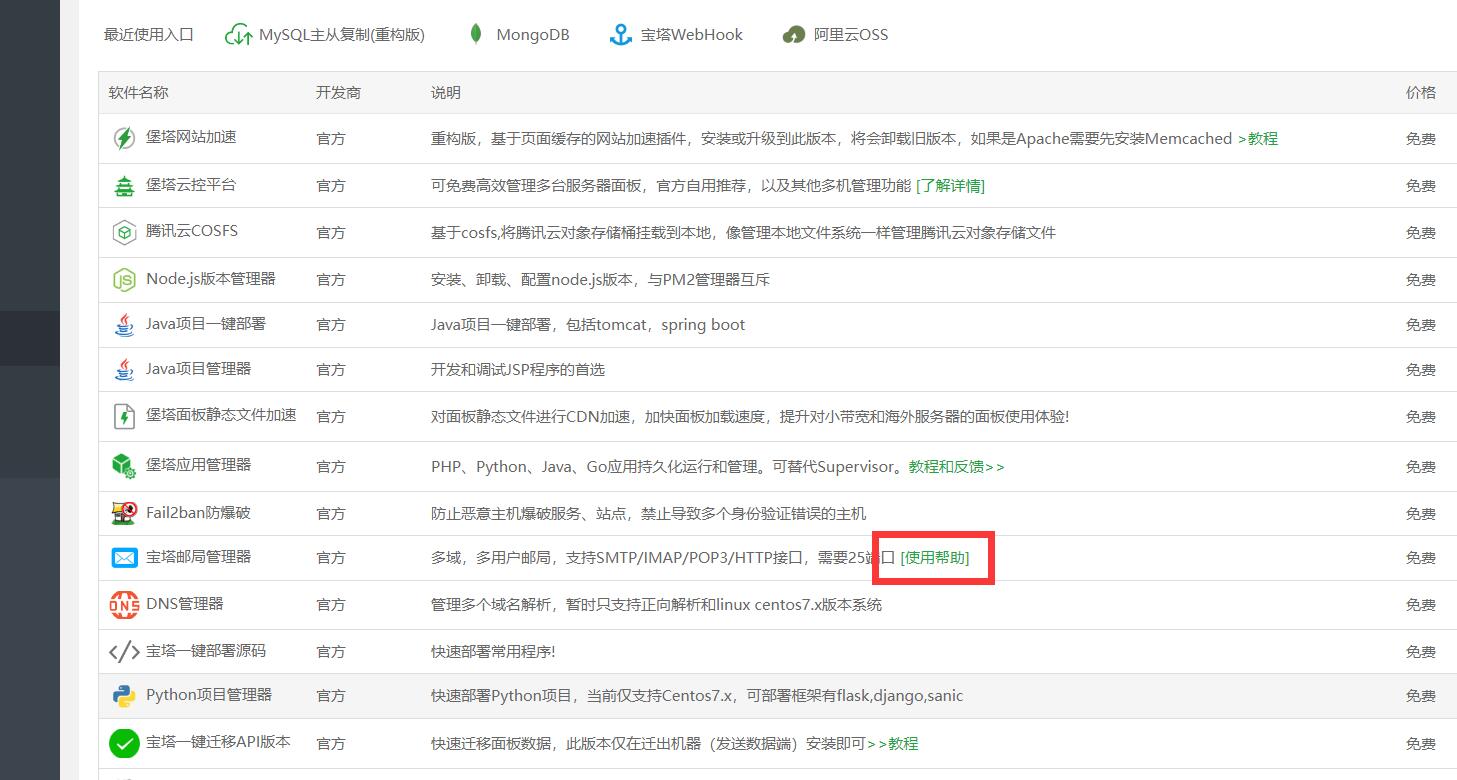This screenshot has height=780, width=1457.
Task: Click the Fail2ban防爆破 icon
Action: click(x=124, y=513)
